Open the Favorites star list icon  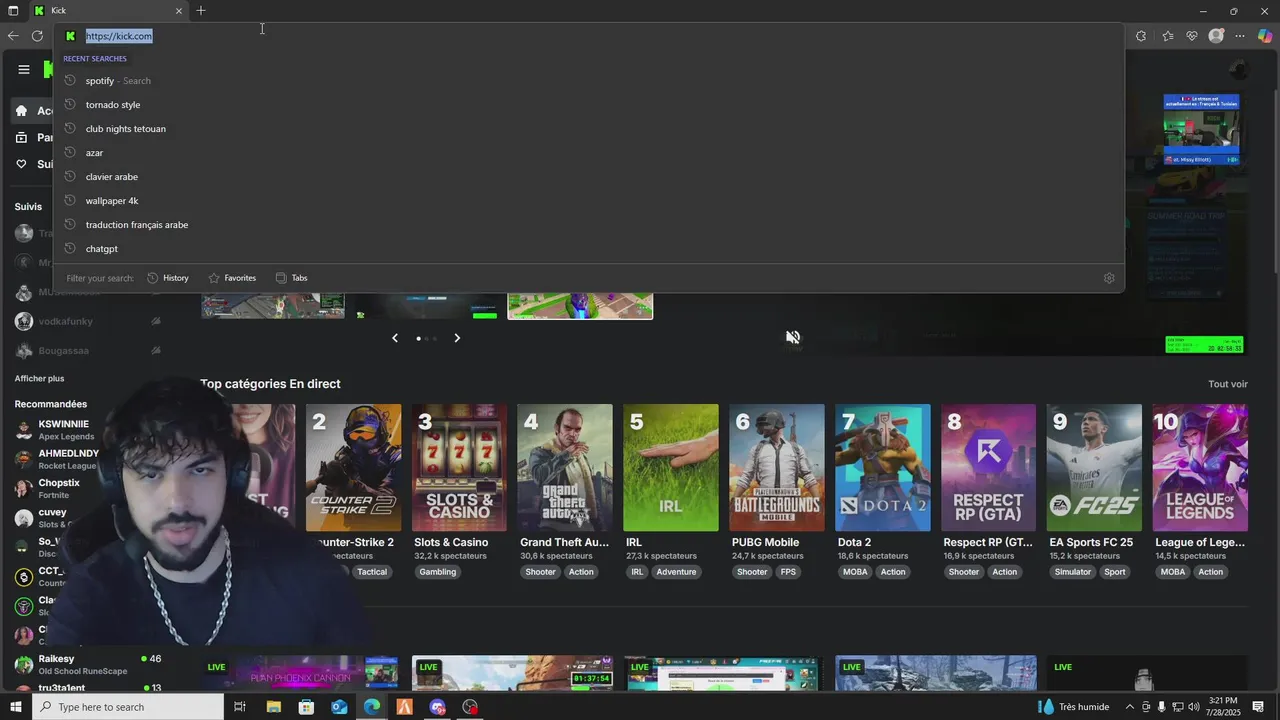tap(1167, 36)
